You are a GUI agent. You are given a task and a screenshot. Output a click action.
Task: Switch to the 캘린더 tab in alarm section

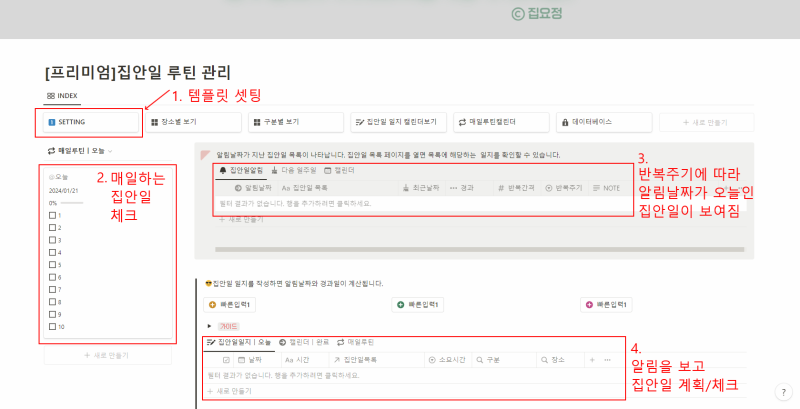point(339,170)
